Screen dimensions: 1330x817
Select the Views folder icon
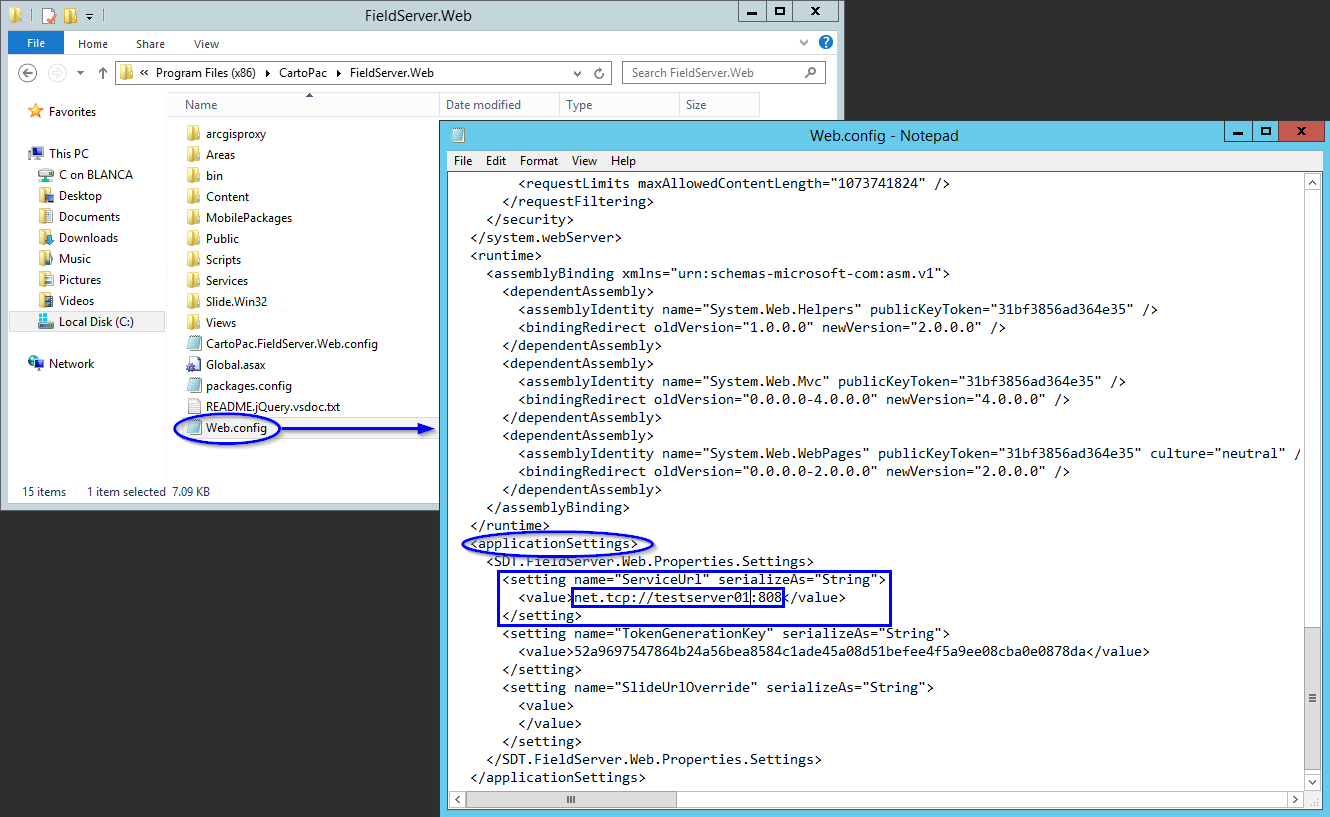point(194,323)
